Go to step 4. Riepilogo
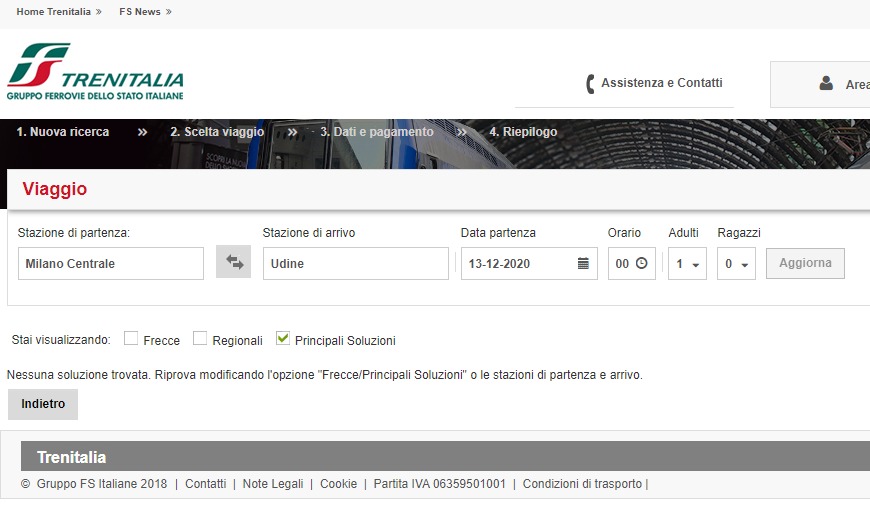Image resolution: width=870 pixels, height=515 pixels. click(x=523, y=132)
